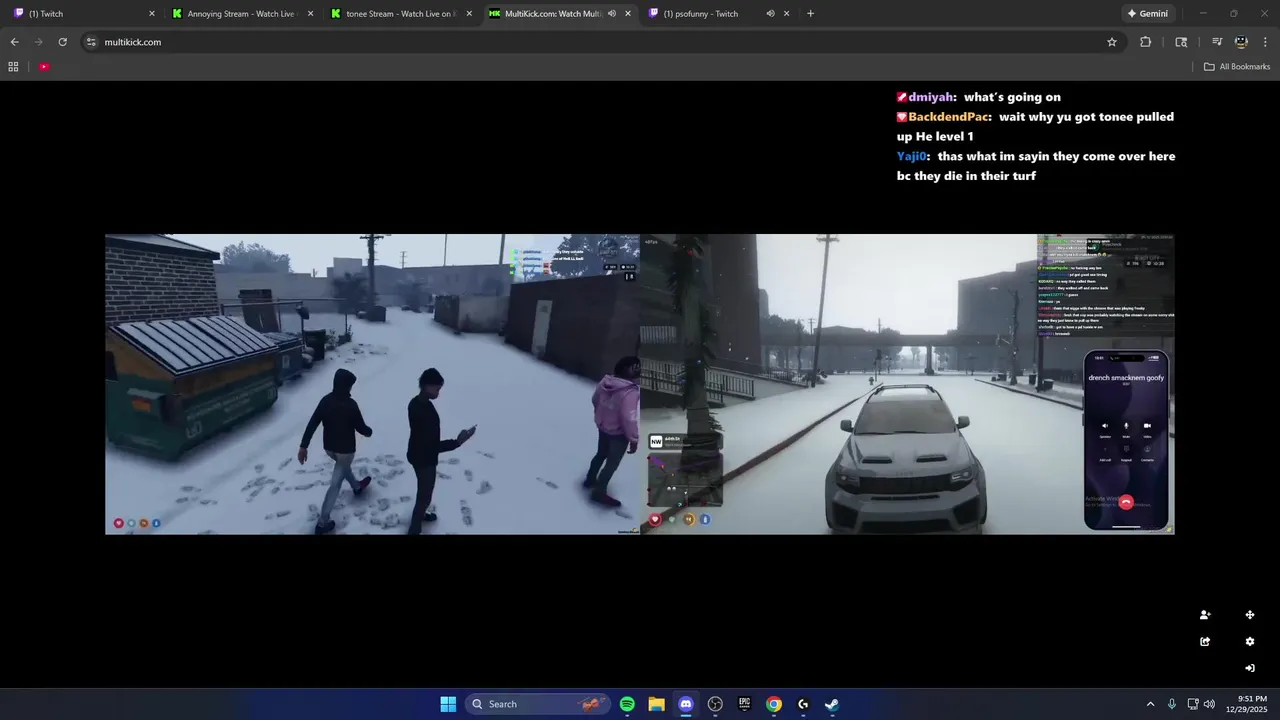Switch to the Annoying Stream tab
The image size is (1280, 720).
coord(243,14)
